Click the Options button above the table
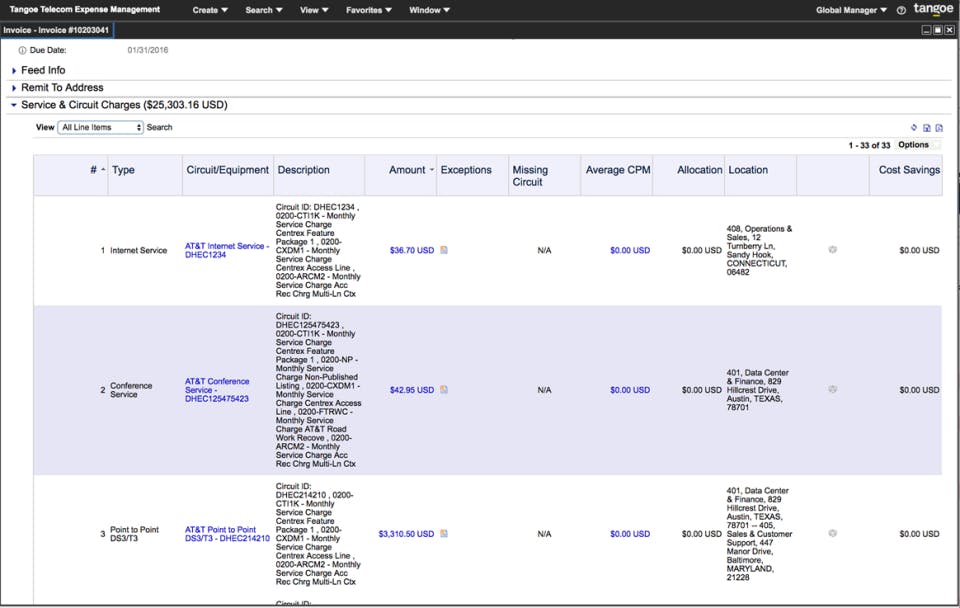The width and height of the screenshot is (960, 608). [x=913, y=145]
